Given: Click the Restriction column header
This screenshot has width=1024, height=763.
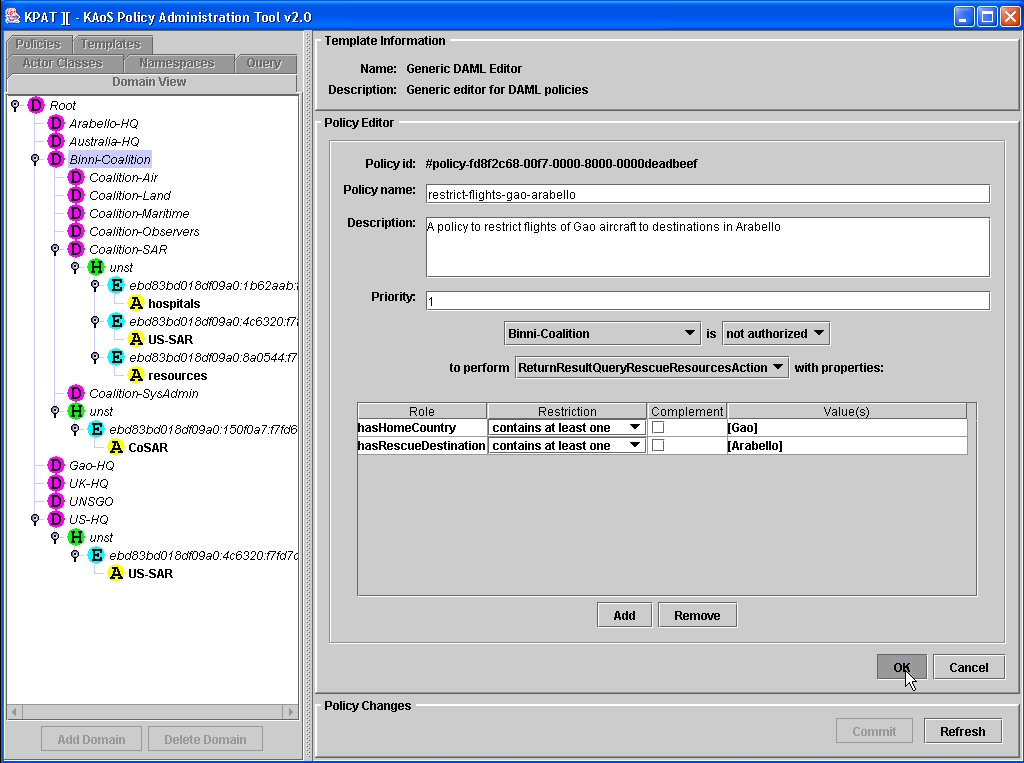Looking at the screenshot, I should pyautogui.click(x=567, y=411).
